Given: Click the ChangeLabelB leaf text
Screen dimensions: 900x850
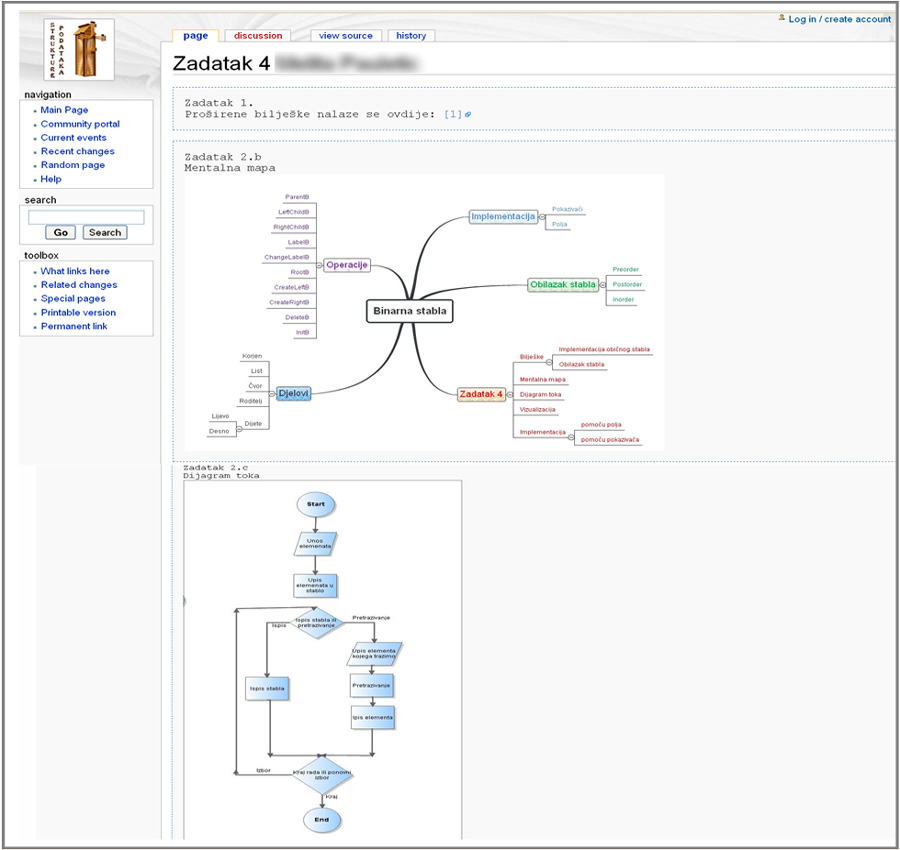Looking at the screenshot, I should [286, 257].
